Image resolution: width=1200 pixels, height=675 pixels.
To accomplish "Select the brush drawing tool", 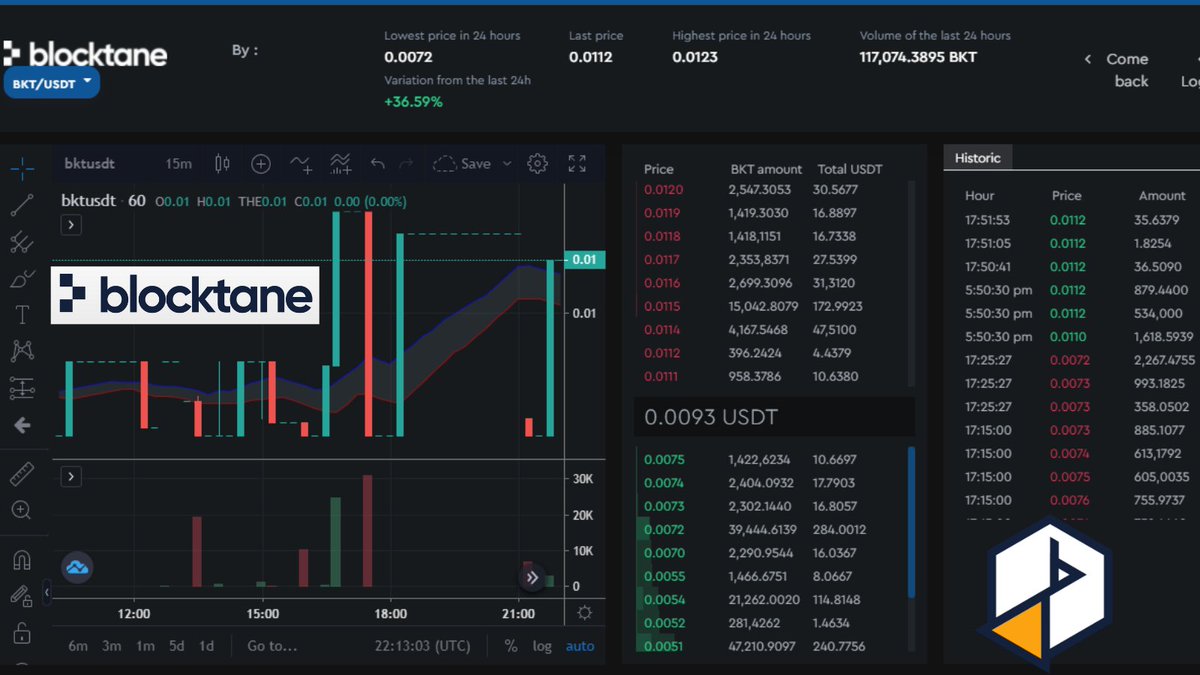I will pyautogui.click(x=22, y=279).
